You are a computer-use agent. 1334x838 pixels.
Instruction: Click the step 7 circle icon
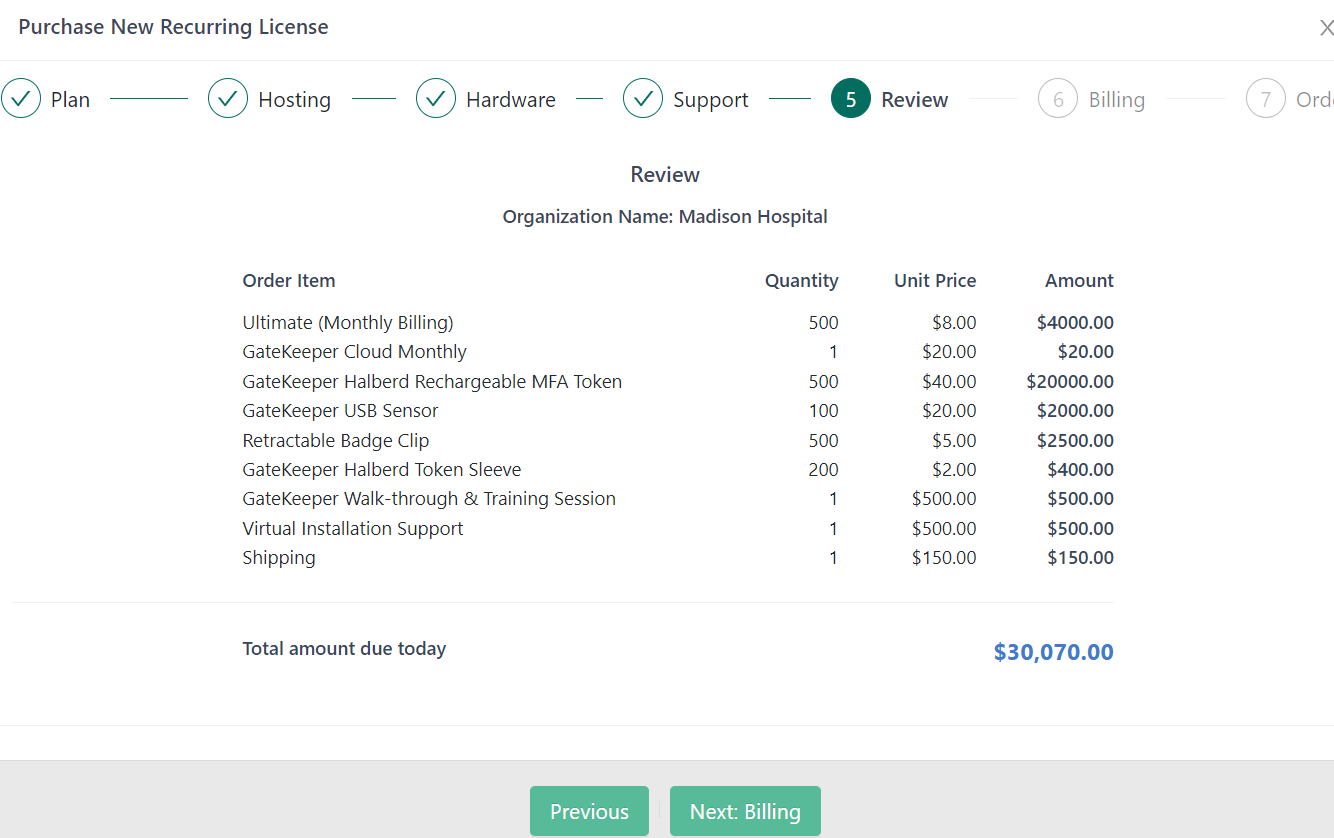pyautogui.click(x=1266, y=99)
